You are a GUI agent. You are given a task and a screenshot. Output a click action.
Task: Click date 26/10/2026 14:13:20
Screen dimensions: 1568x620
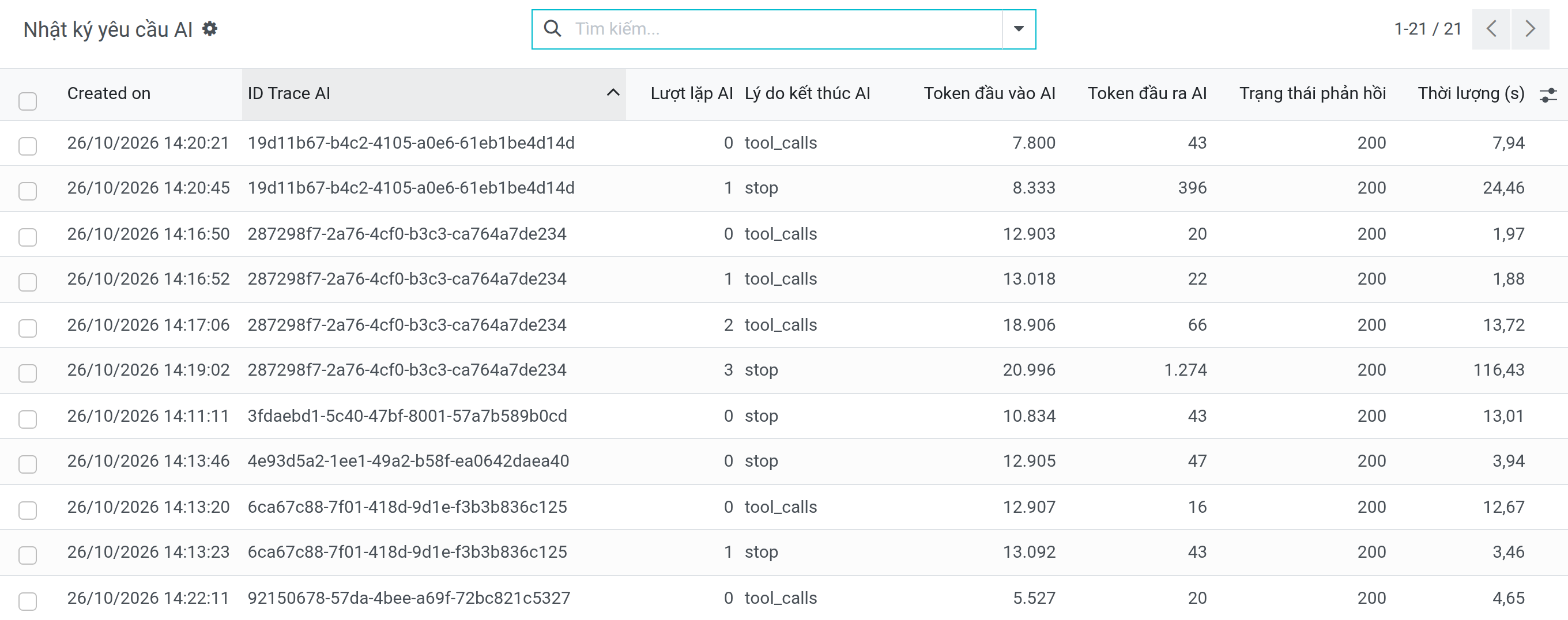click(148, 507)
